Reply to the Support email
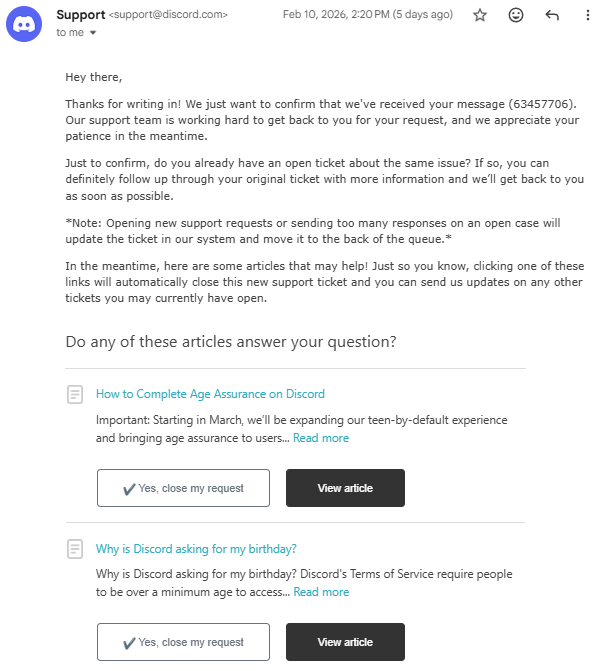The width and height of the screenshot is (601, 671). [x=552, y=15]
